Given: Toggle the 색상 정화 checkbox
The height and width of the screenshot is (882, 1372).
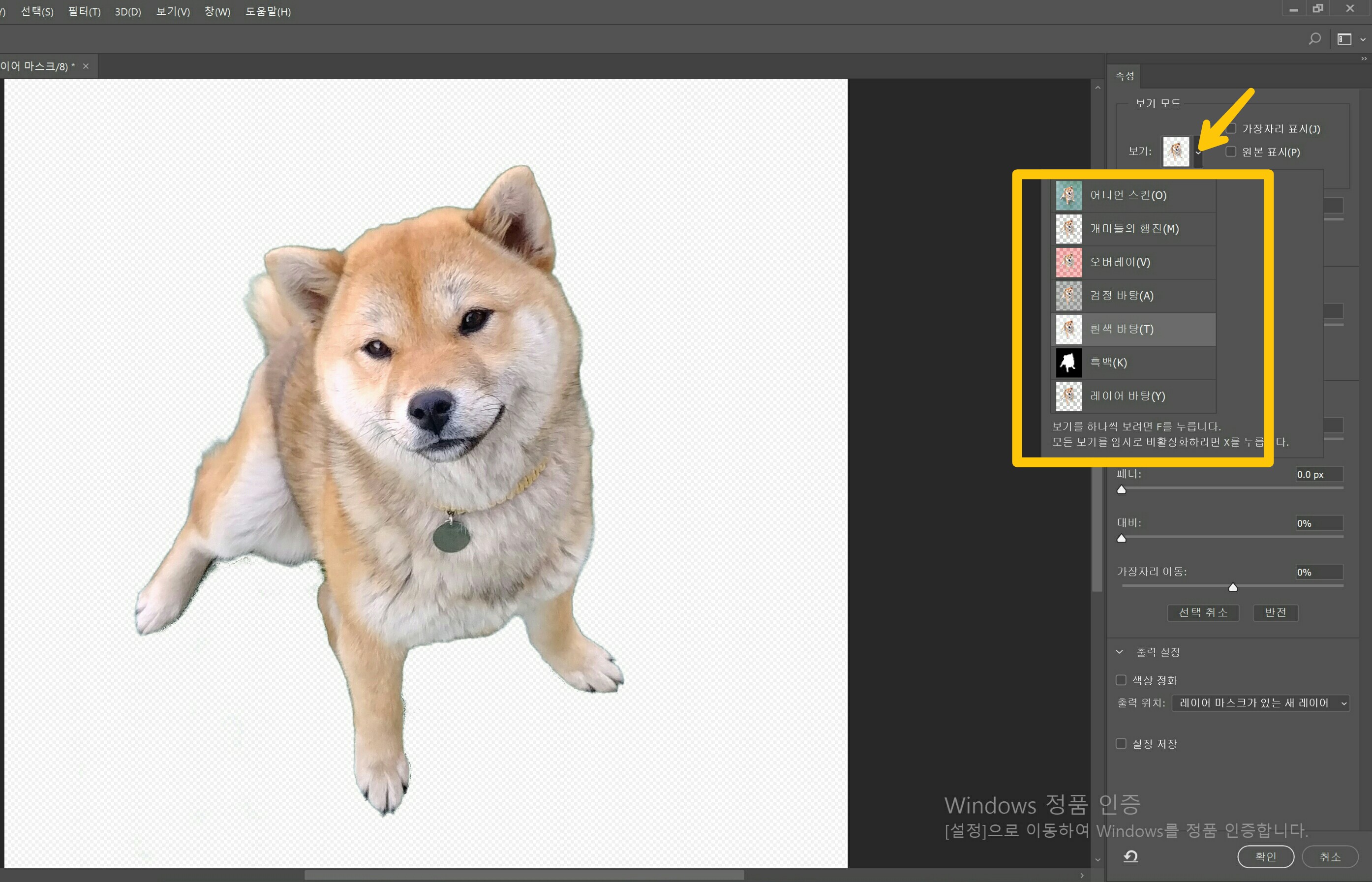Looking at the screenshot, I should pos(1121,680).
